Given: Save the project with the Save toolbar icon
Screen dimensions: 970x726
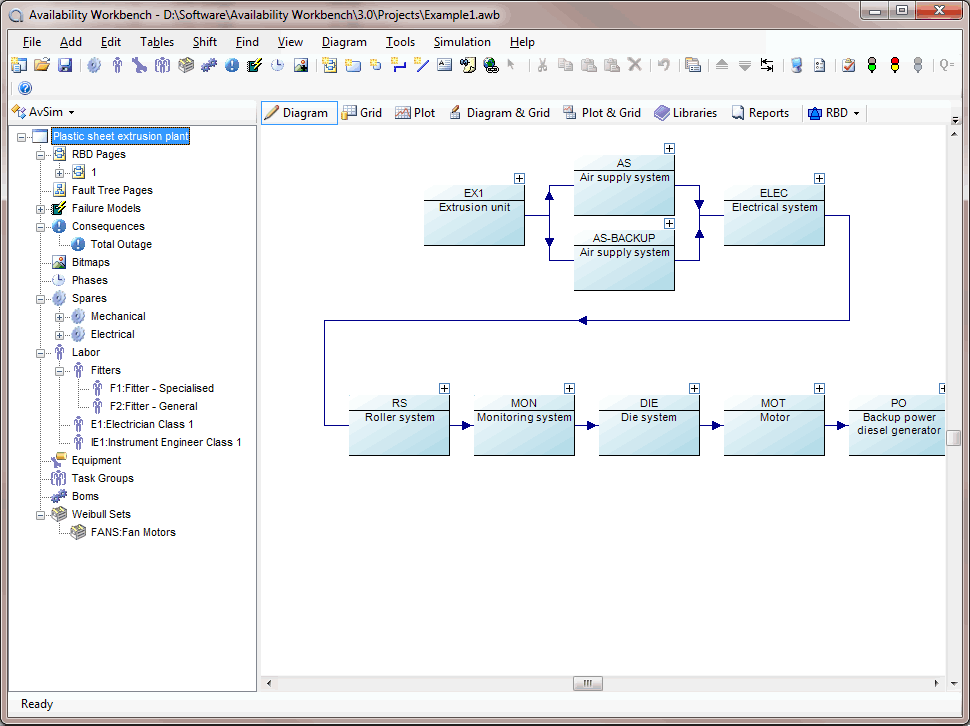Looking at the screenshot, I should tap(64, 64).
